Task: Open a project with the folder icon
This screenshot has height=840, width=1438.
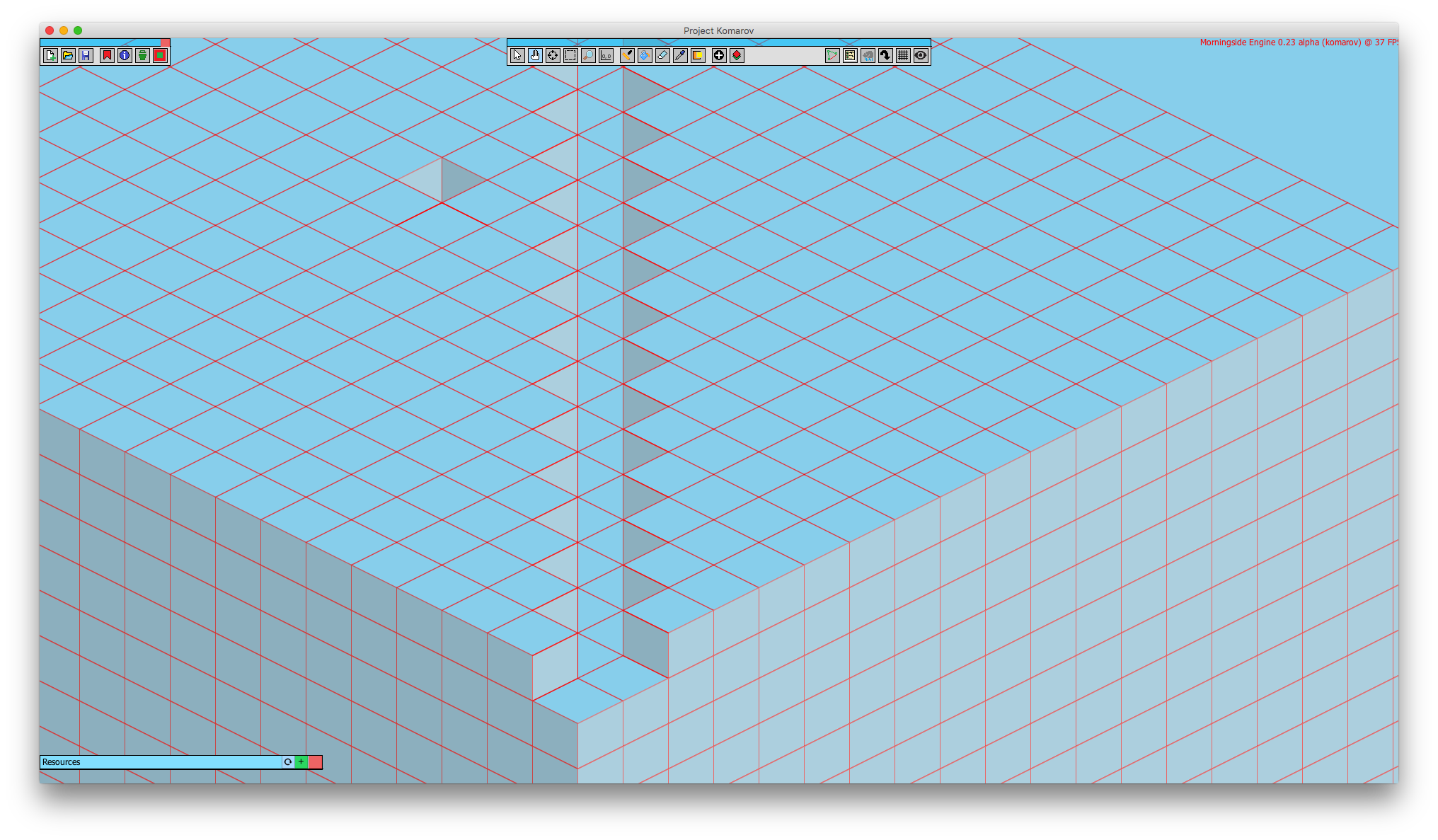Action: point(68,56)
